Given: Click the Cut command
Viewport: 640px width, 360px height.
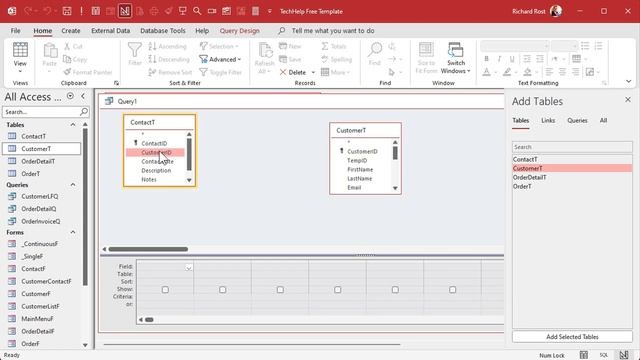Looking at the screenshot, I should point(73,47).
